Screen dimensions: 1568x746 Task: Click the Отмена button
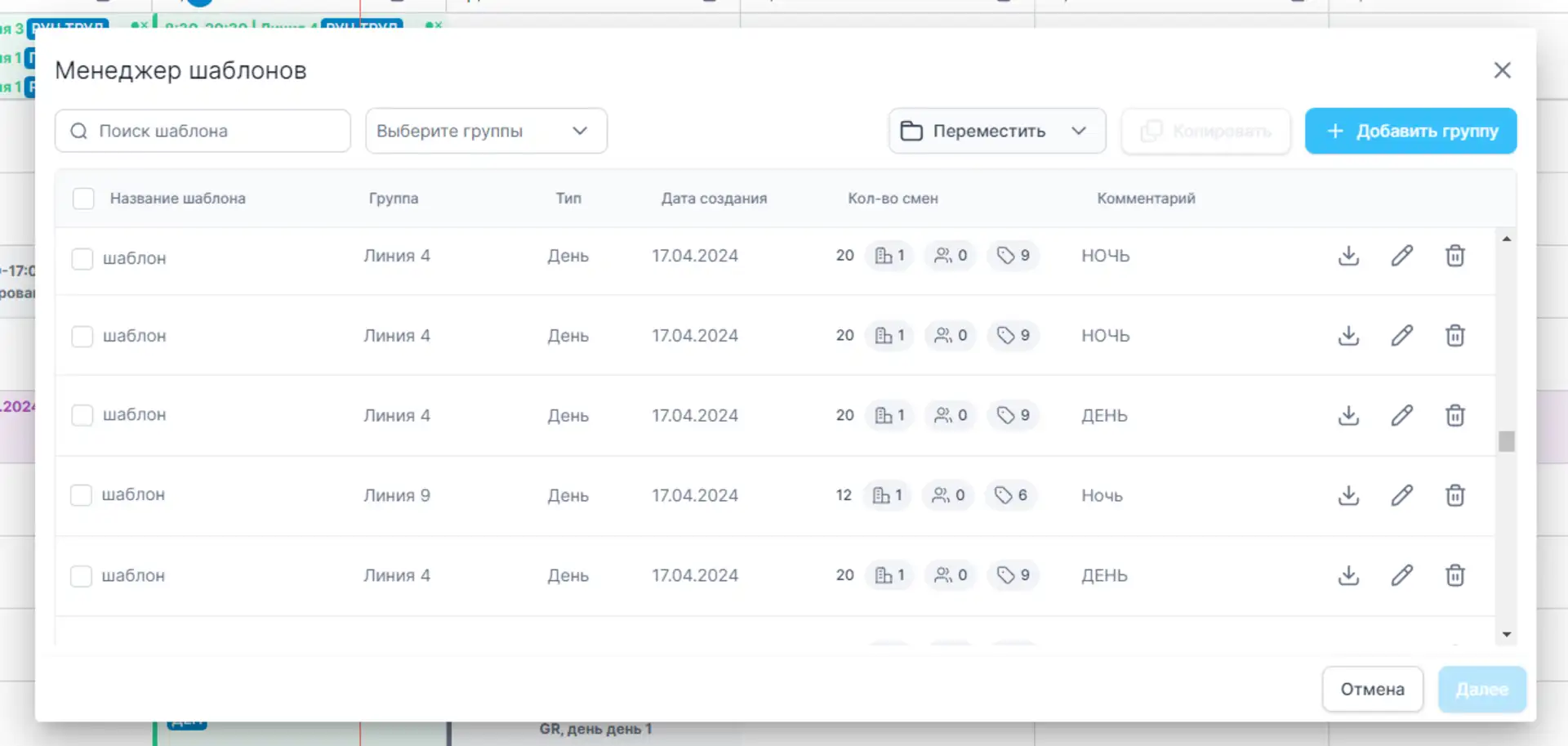coord(1373,689)
